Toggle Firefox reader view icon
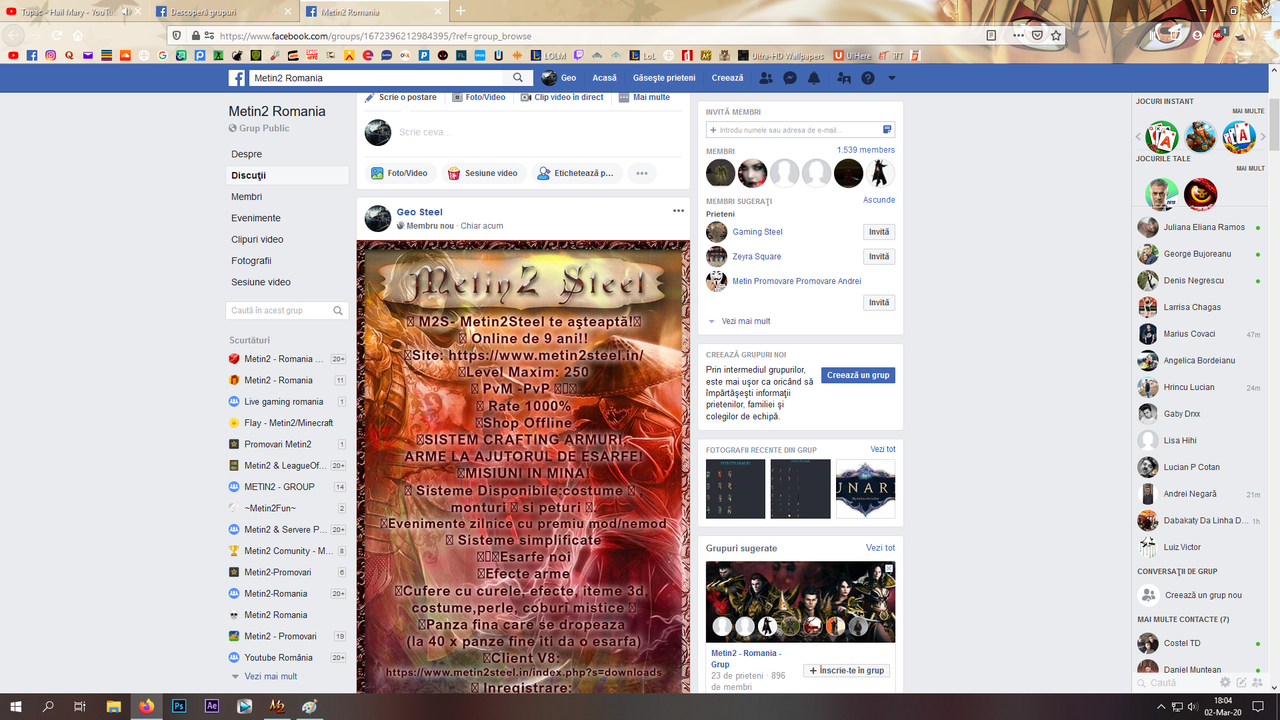The image size is (1280, 720). (x=991, y=35)
